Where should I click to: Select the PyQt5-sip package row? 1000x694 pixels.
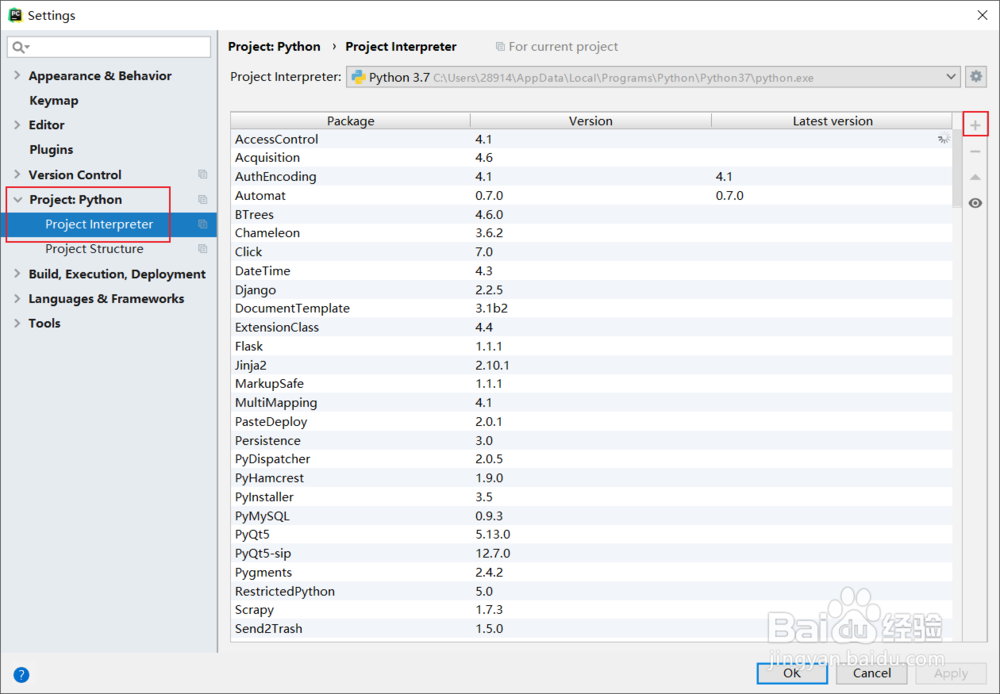pyautogui.click(x=592, y=553)
